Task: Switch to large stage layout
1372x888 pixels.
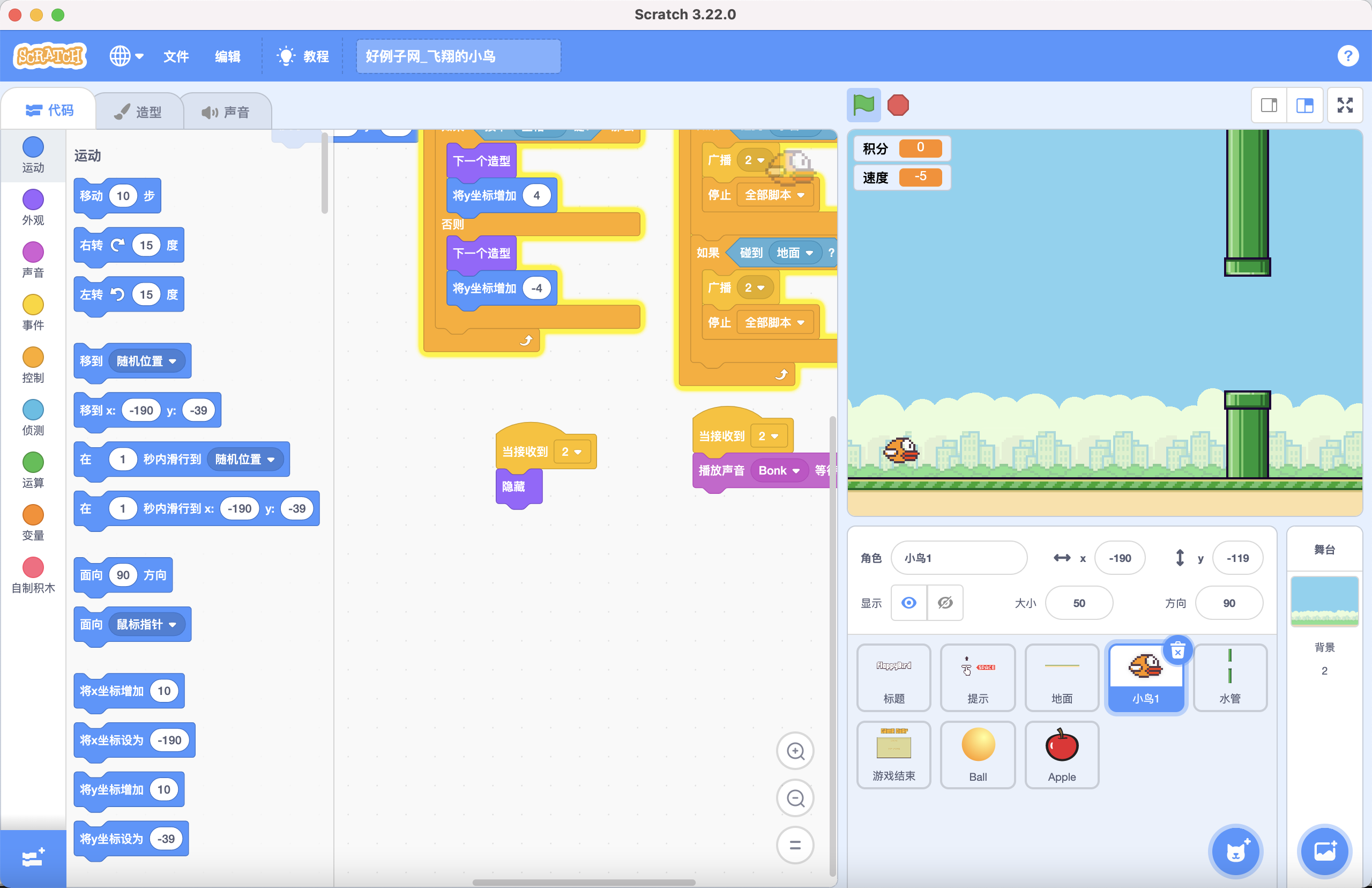Action: [x=1304, y=106]
